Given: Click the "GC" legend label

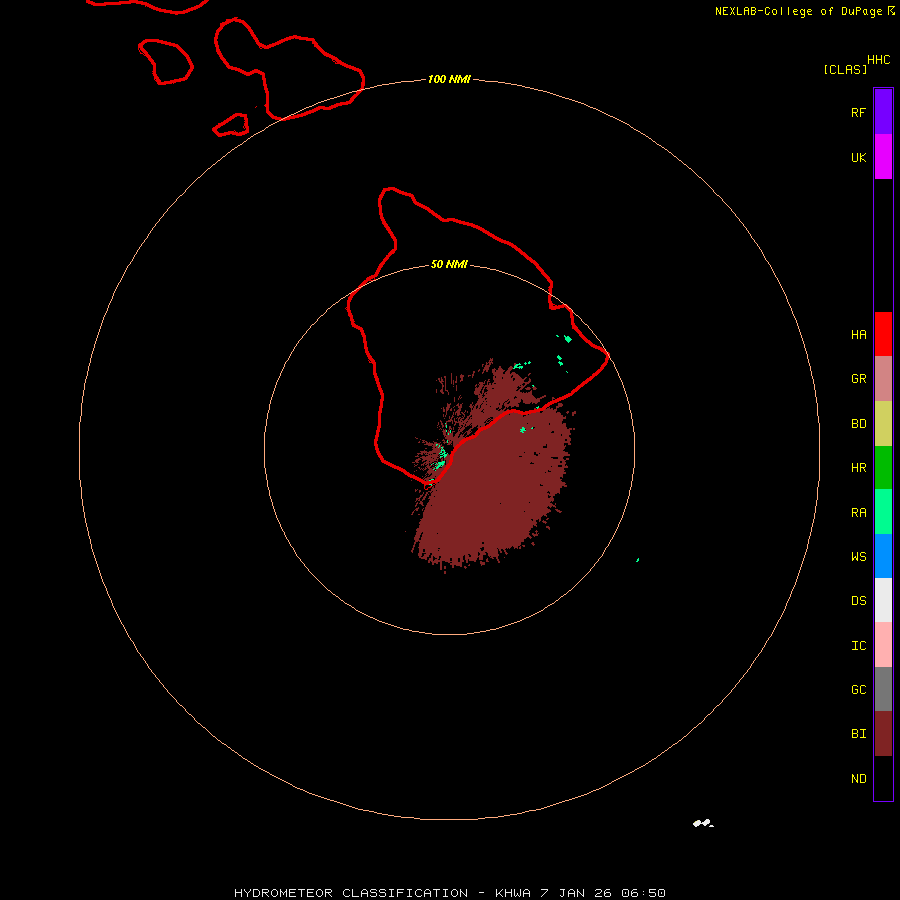Looking at the screenshot, I should 858,689.
